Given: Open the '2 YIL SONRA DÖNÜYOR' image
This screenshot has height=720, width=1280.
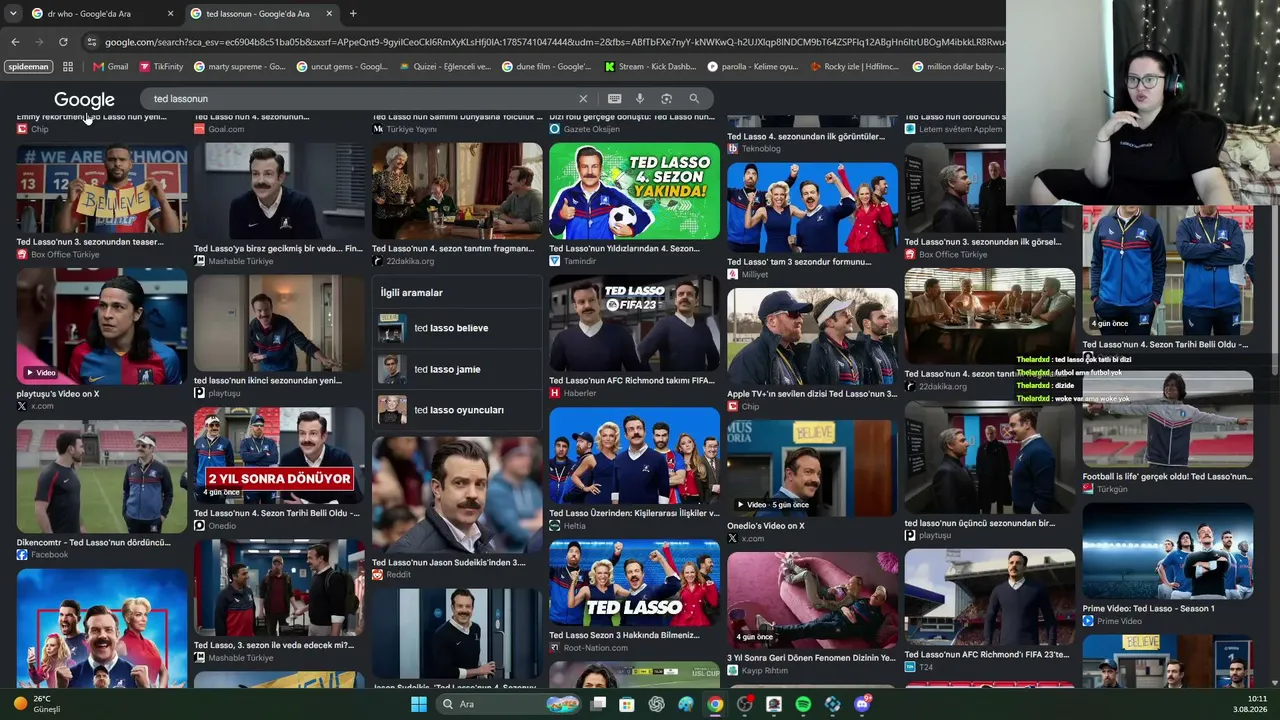Looking at the screenshot, I should pos(279,455).
